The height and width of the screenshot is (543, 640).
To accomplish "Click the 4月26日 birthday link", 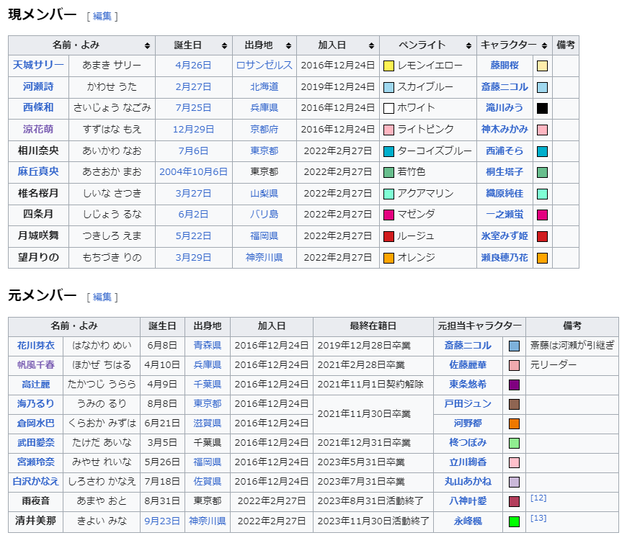I will (x=193, y=65).
